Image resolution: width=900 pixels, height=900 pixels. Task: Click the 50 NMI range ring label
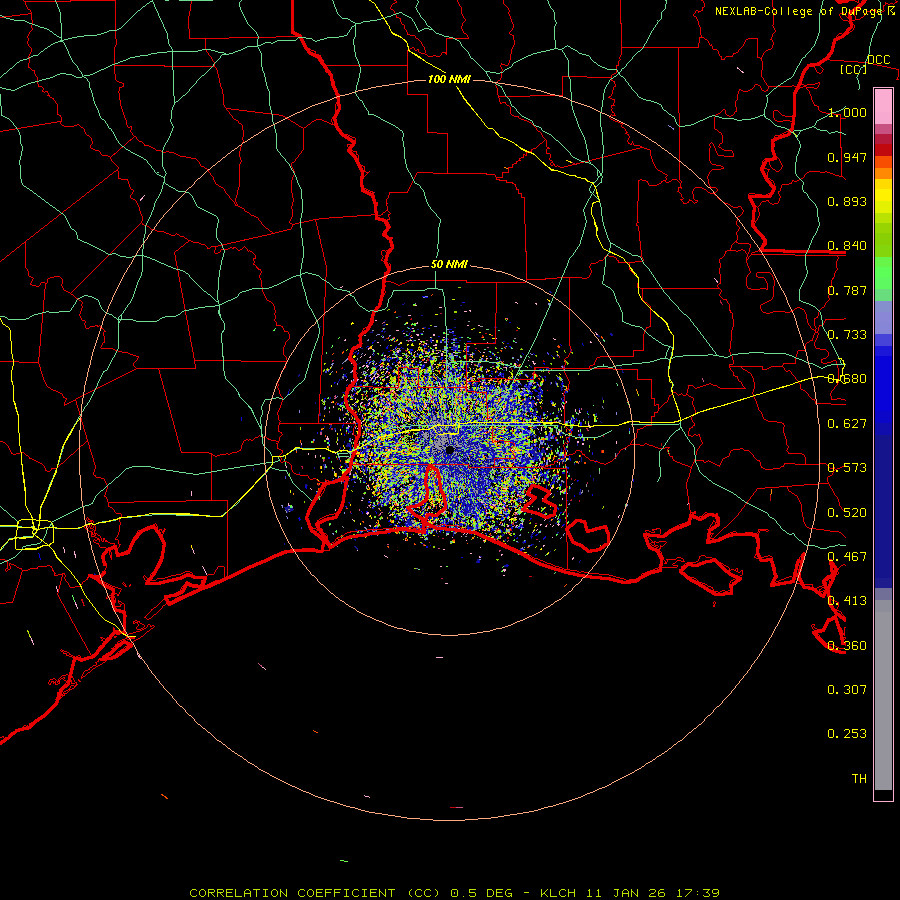449,265
